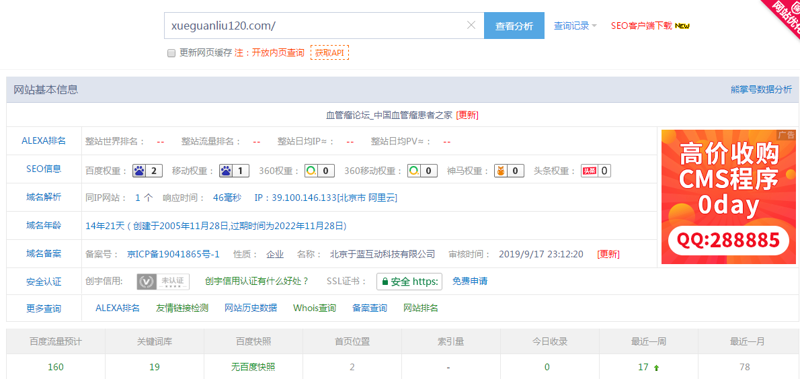The width and height of the screenshot is (800, 379).
Task: Click the SEO信息 row label
Action: [x=43, y=169]
